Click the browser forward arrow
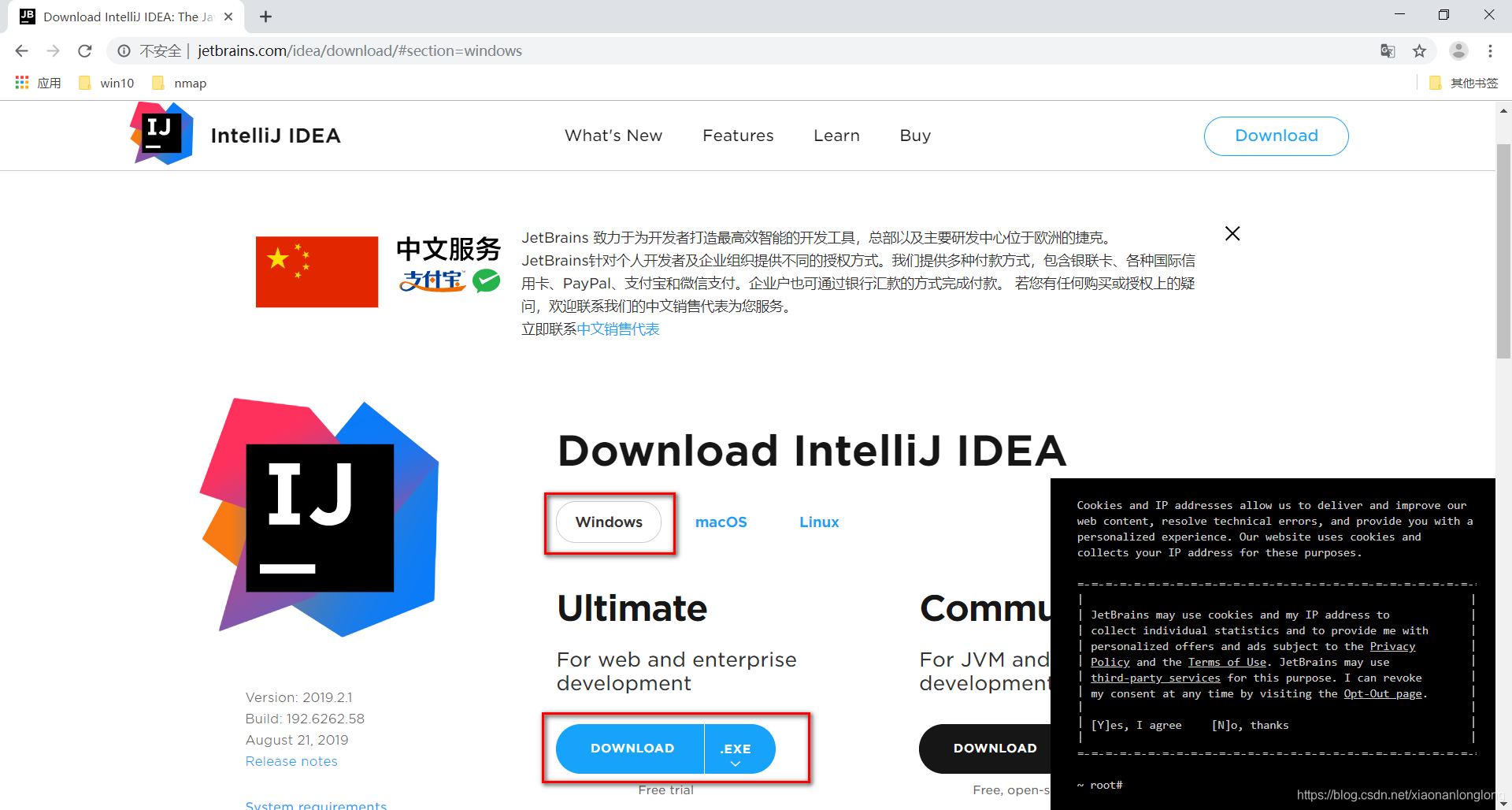 (x=53, y=51)
